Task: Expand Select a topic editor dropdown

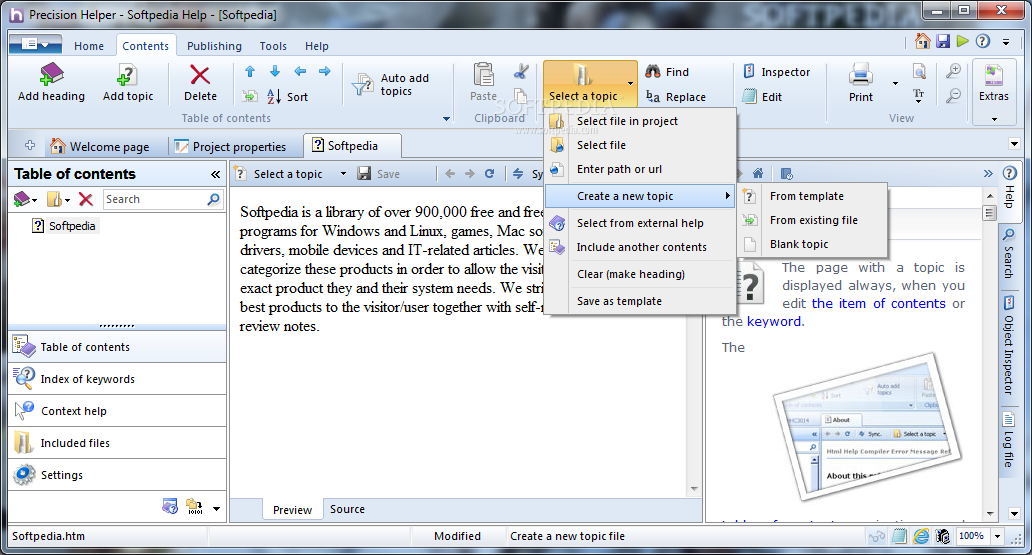Action: coord(343,174)
